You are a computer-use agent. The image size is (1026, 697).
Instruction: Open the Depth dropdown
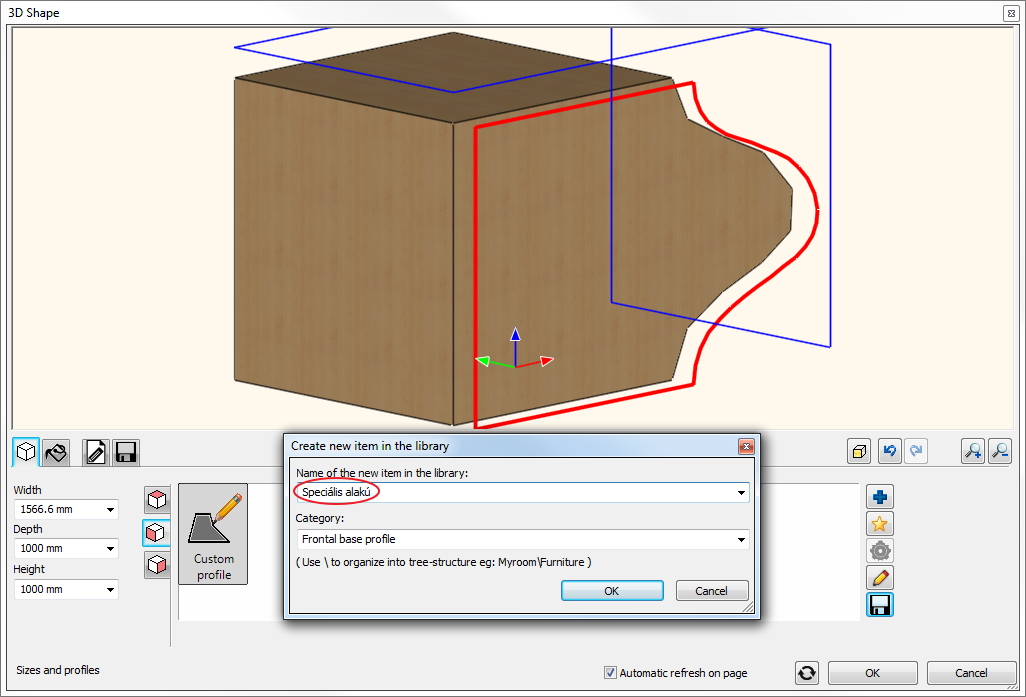pyautogui.click(x=110, y=548)
